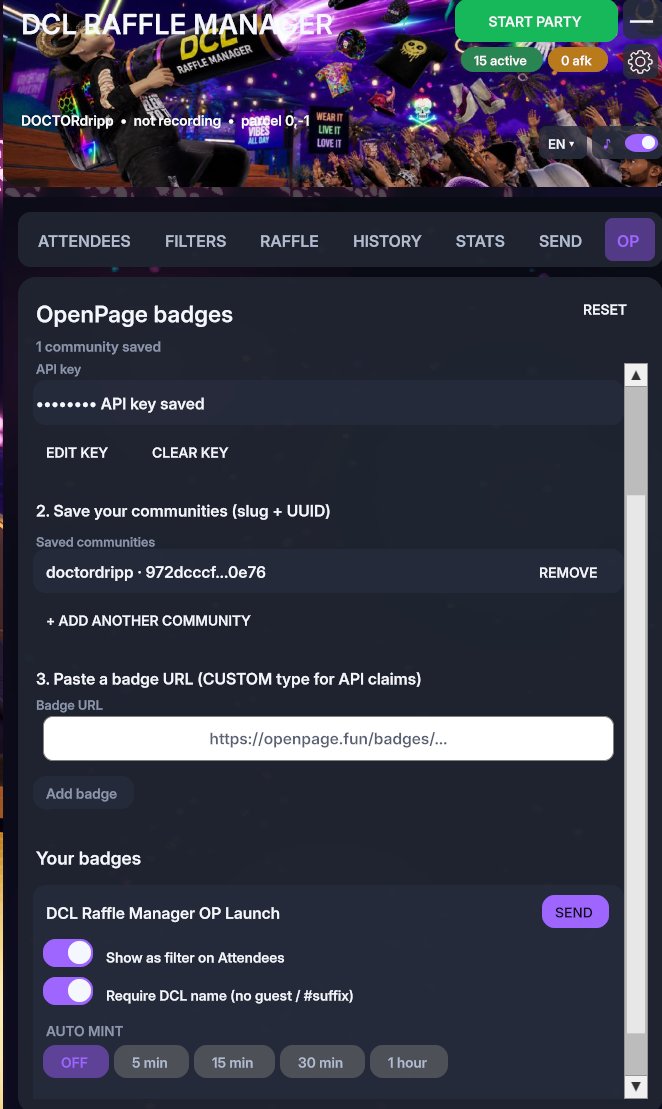Expand + ADD ANOTHER COMMUNITY
Image resolution: width=662 pixels, height=1109 pixels.
click(149, 621)
